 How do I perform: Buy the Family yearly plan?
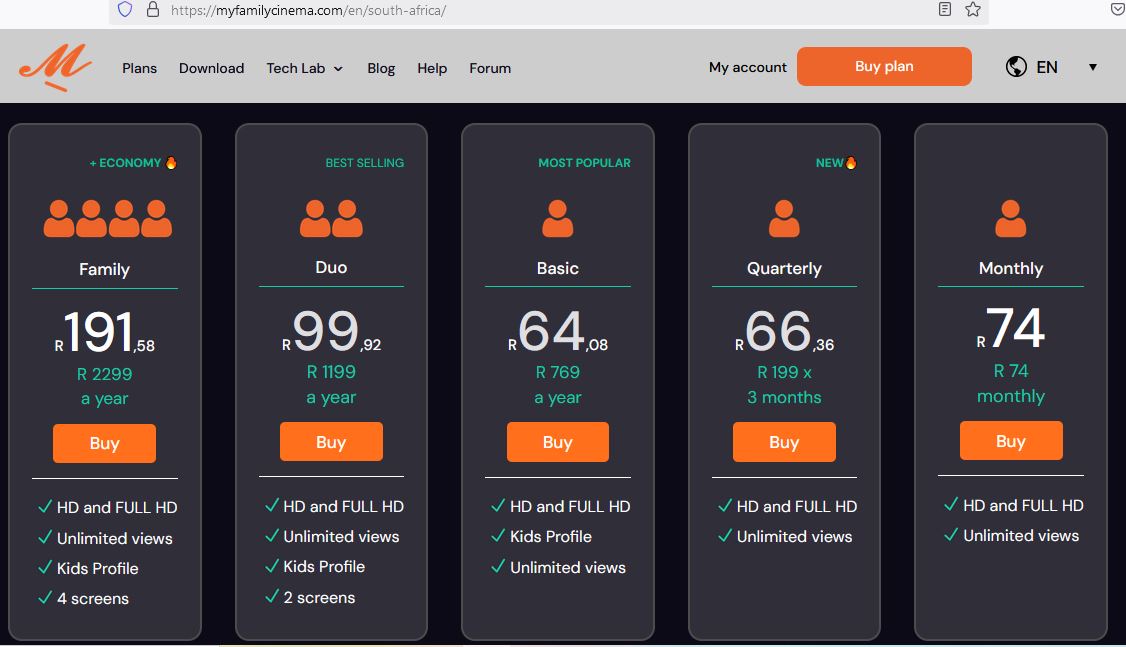104,443
